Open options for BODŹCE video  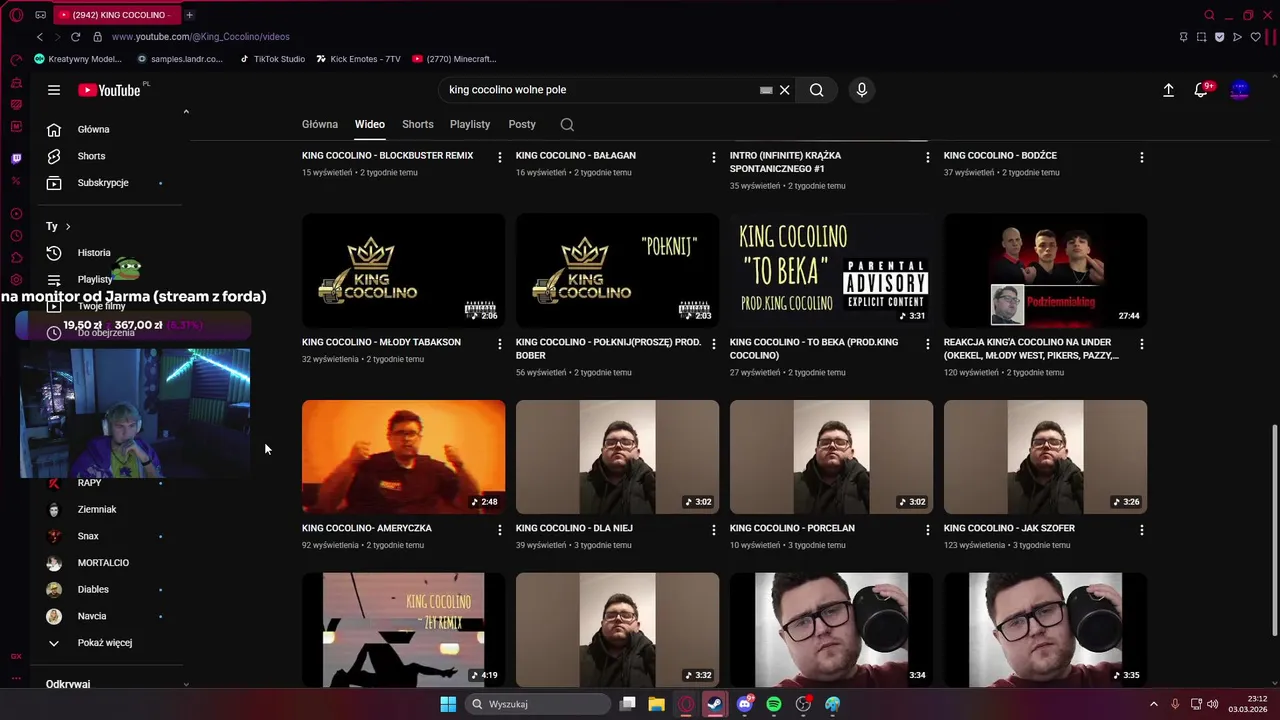click(1141, 157)
